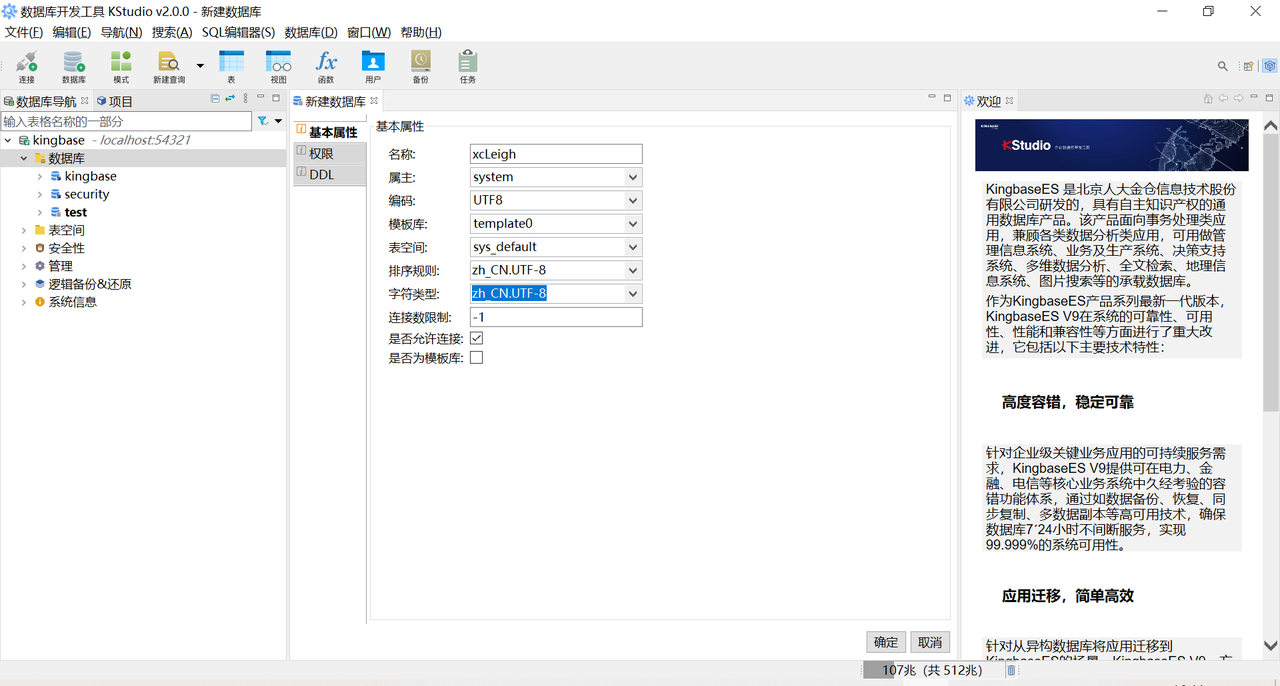Collapse the kingbase localhost connection node
Viewport: 1280px width, 686px height.
coord(8,141)
